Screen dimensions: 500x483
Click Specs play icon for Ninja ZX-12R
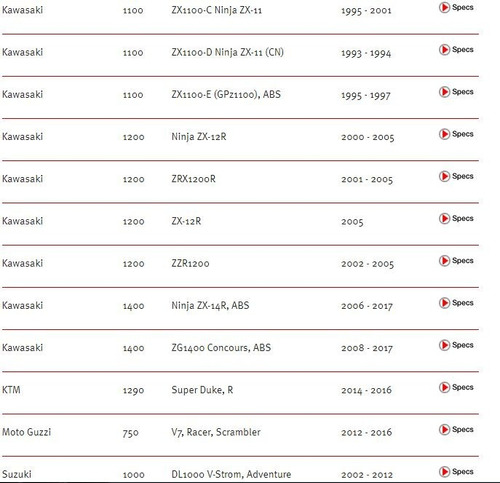pos(444,134)
